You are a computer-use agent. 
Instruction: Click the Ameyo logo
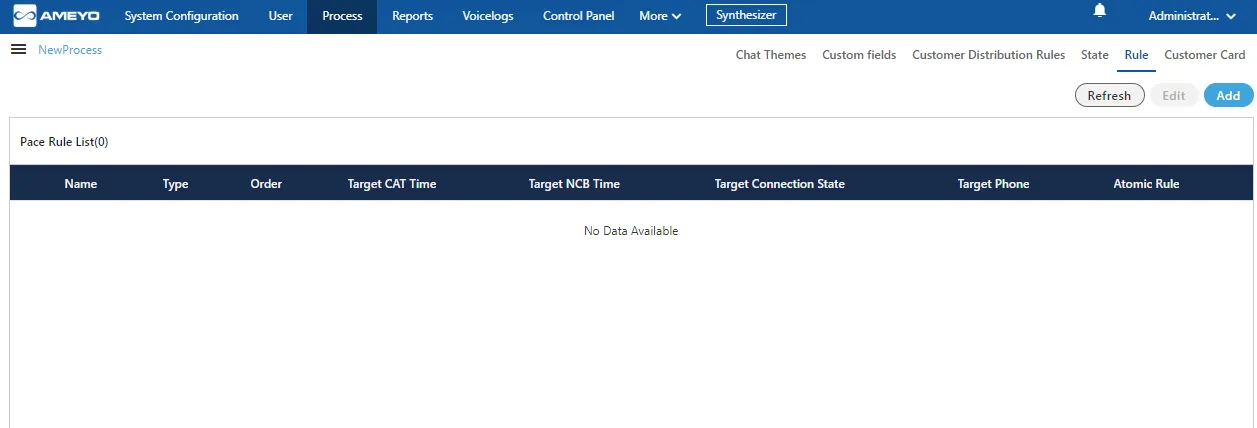coord(56,16)
